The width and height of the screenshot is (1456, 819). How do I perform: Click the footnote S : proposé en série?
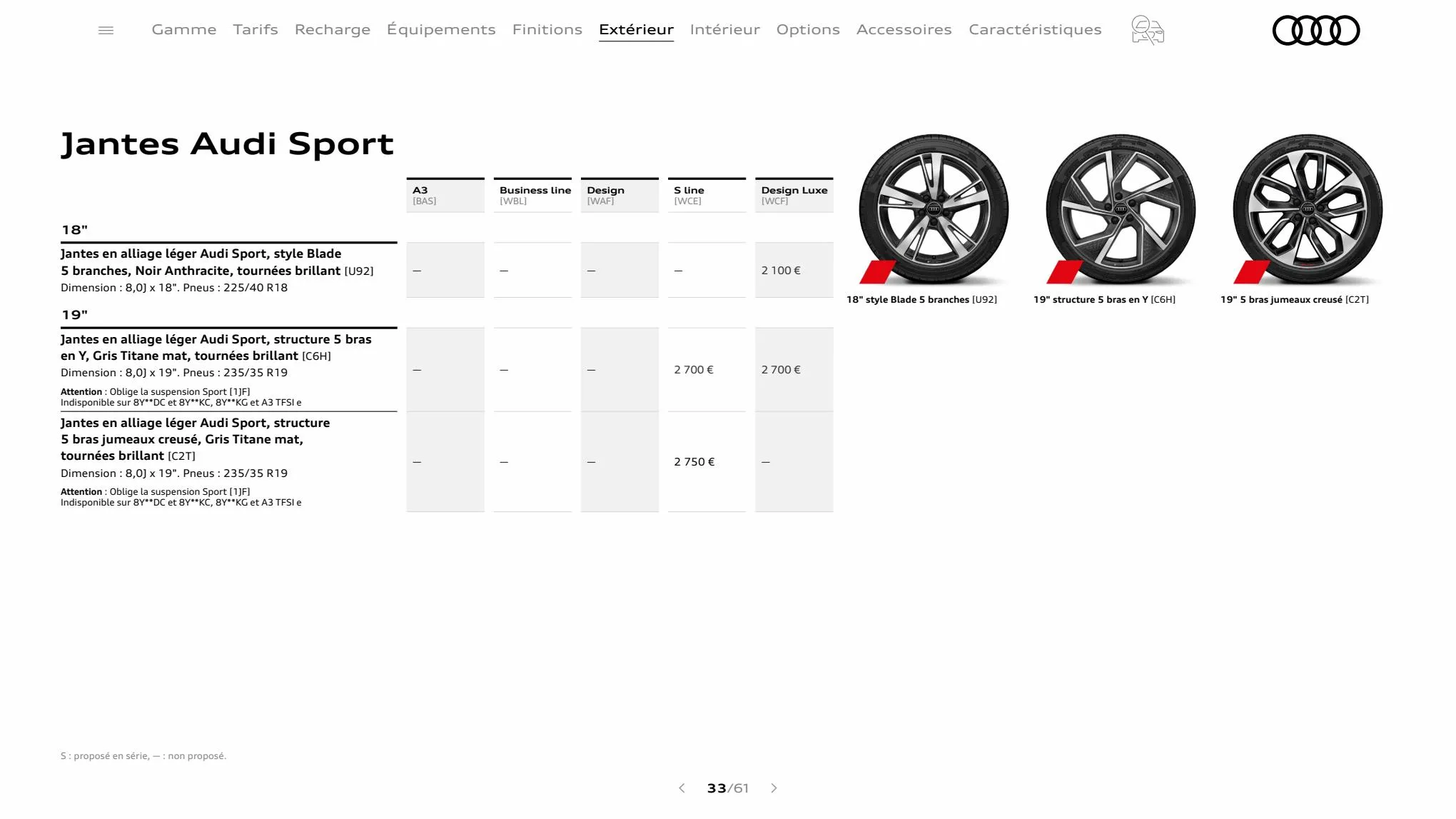point(143,756)
